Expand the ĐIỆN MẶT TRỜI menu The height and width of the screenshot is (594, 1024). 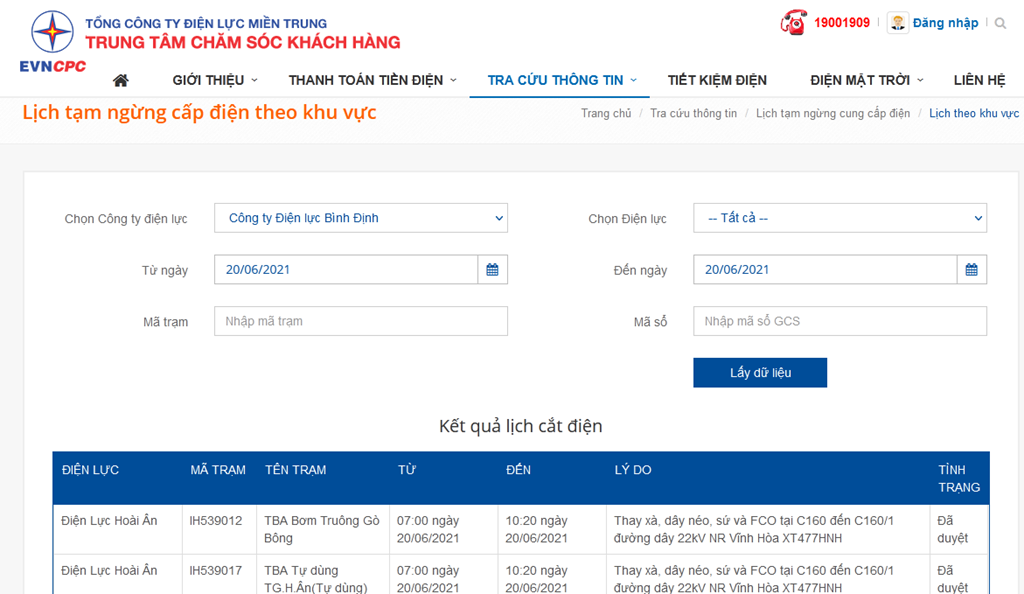tap(867, 80)
